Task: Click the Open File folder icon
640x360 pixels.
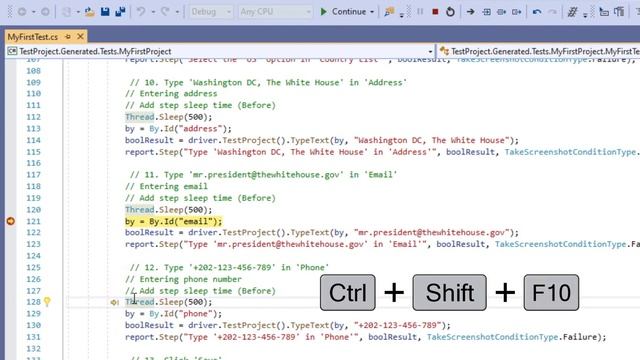Action: (x=89, y=12)
